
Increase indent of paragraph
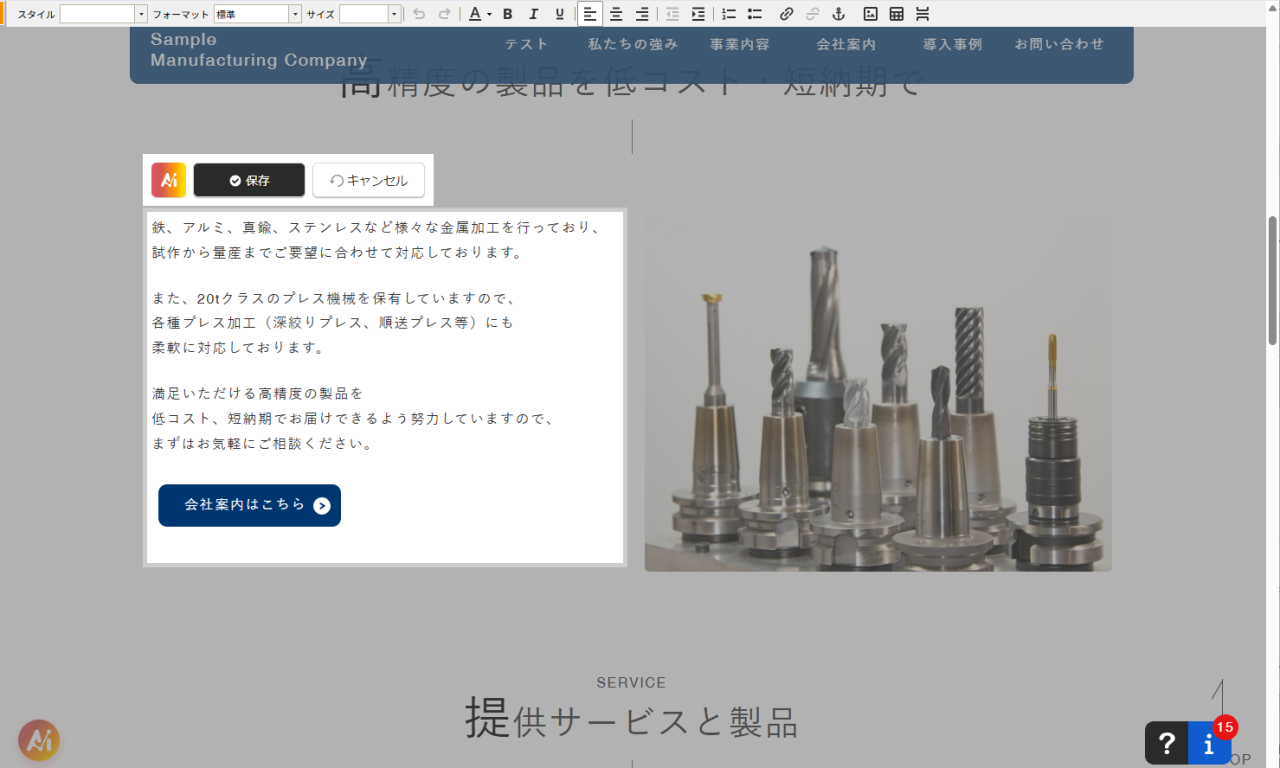pos(698,14)
